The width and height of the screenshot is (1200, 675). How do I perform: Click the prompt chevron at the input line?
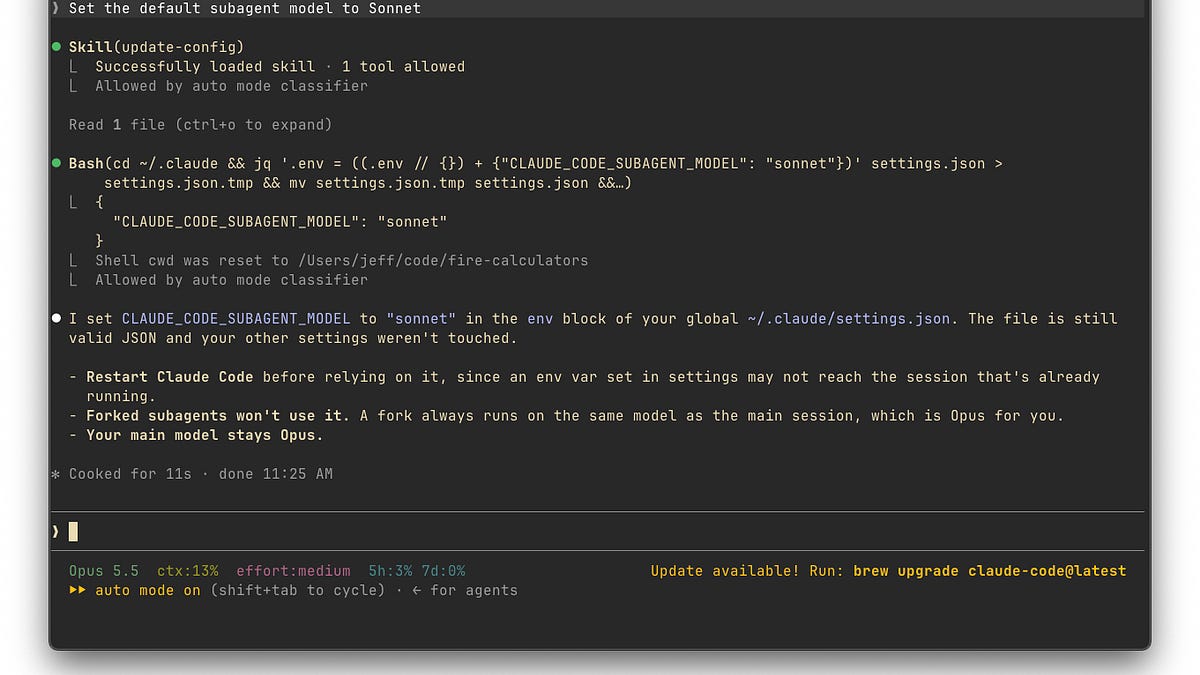coord(56,532)
